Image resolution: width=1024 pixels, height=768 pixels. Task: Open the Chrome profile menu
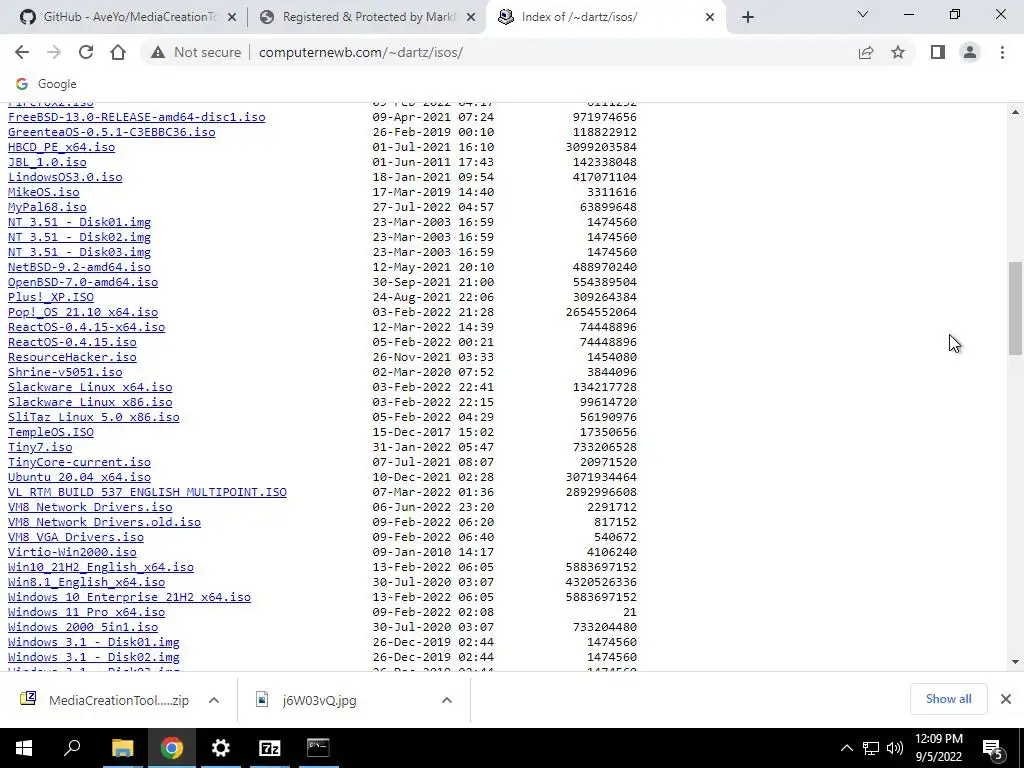click(970, 52)
